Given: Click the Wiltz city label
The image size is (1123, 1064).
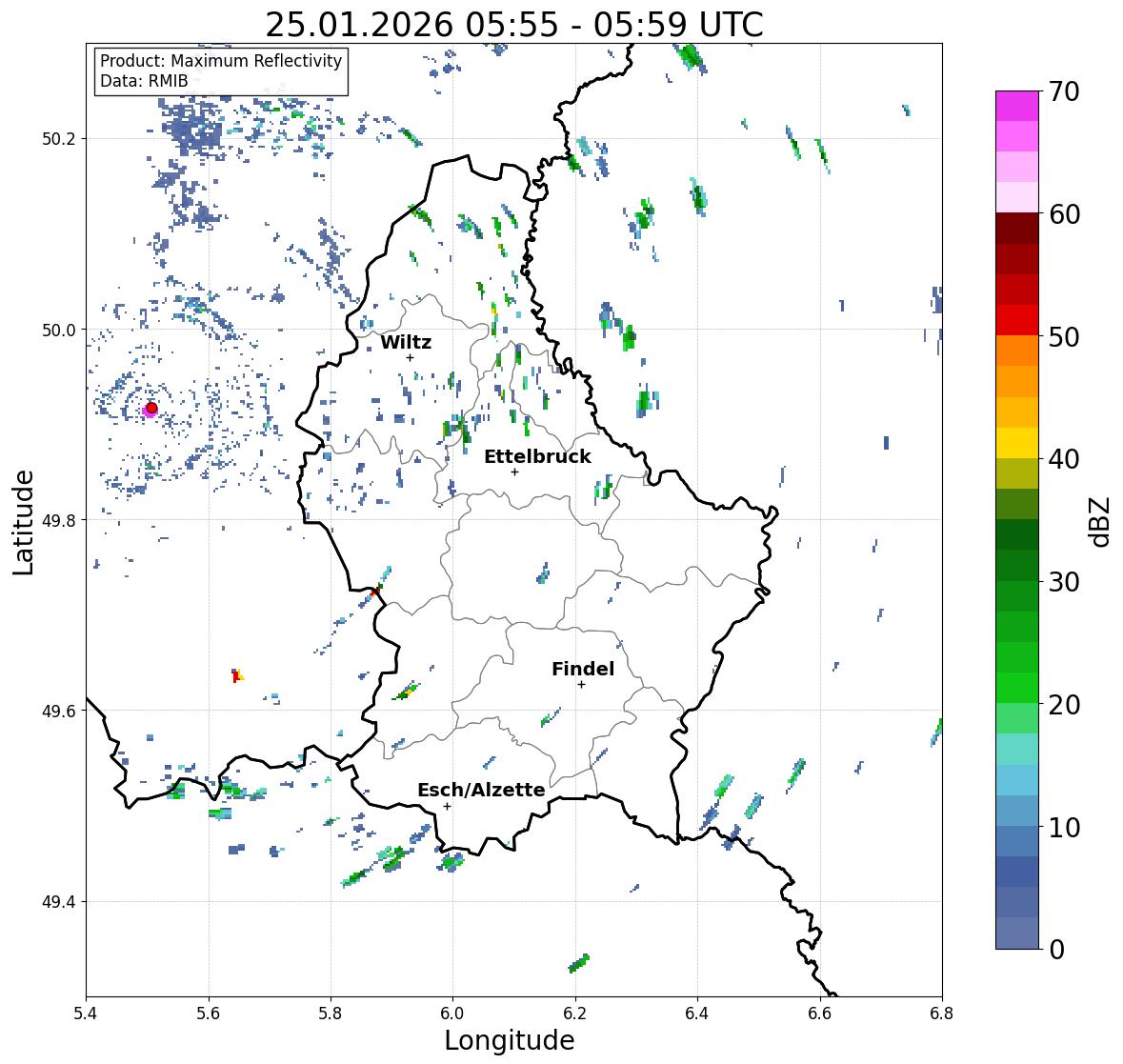Looking at the screenshot, I should (x=406, y=342).
